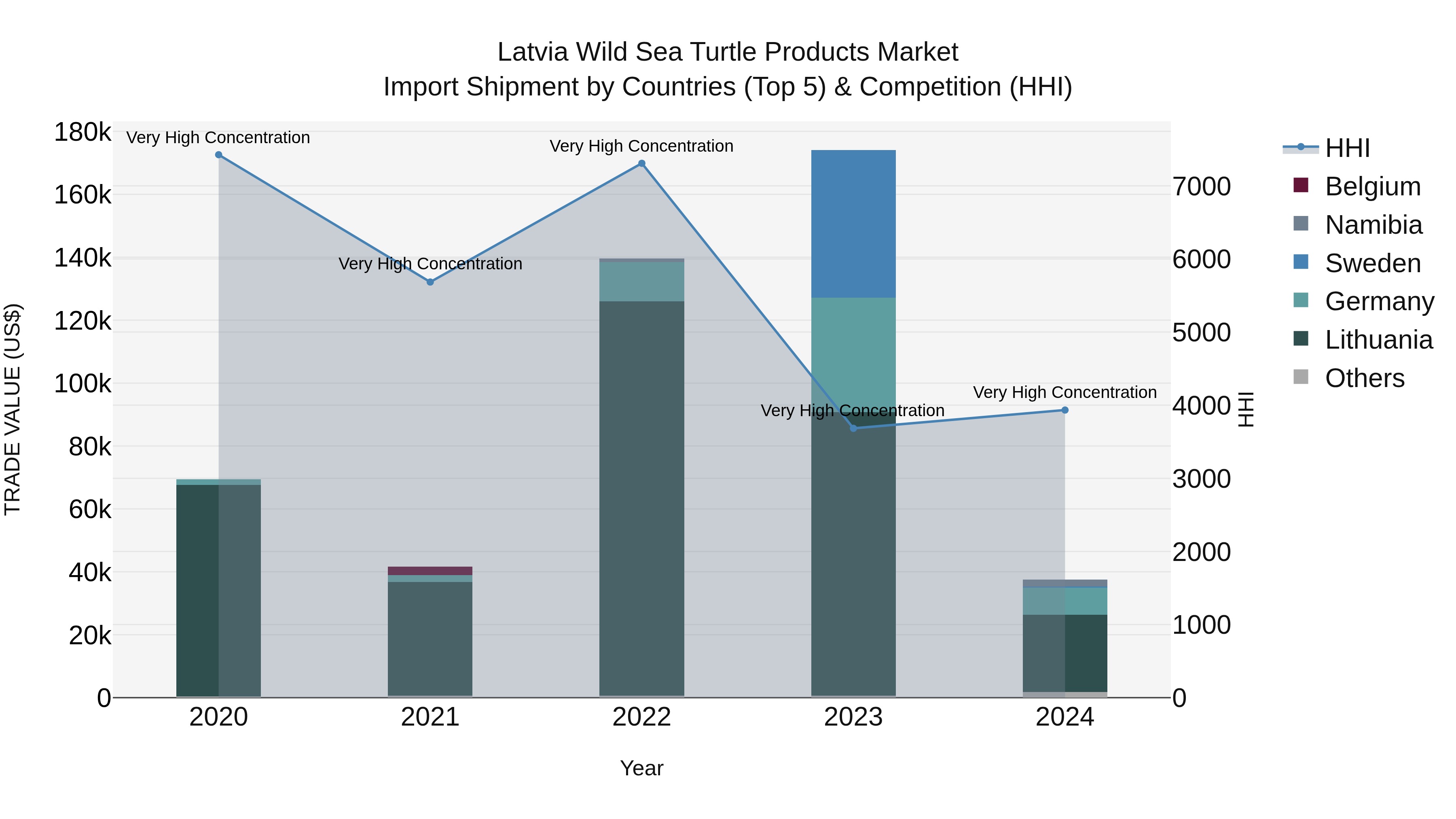Click the Sweden blue color swatch
This screenshot has width=1456, height=819.
(1301, 262)
